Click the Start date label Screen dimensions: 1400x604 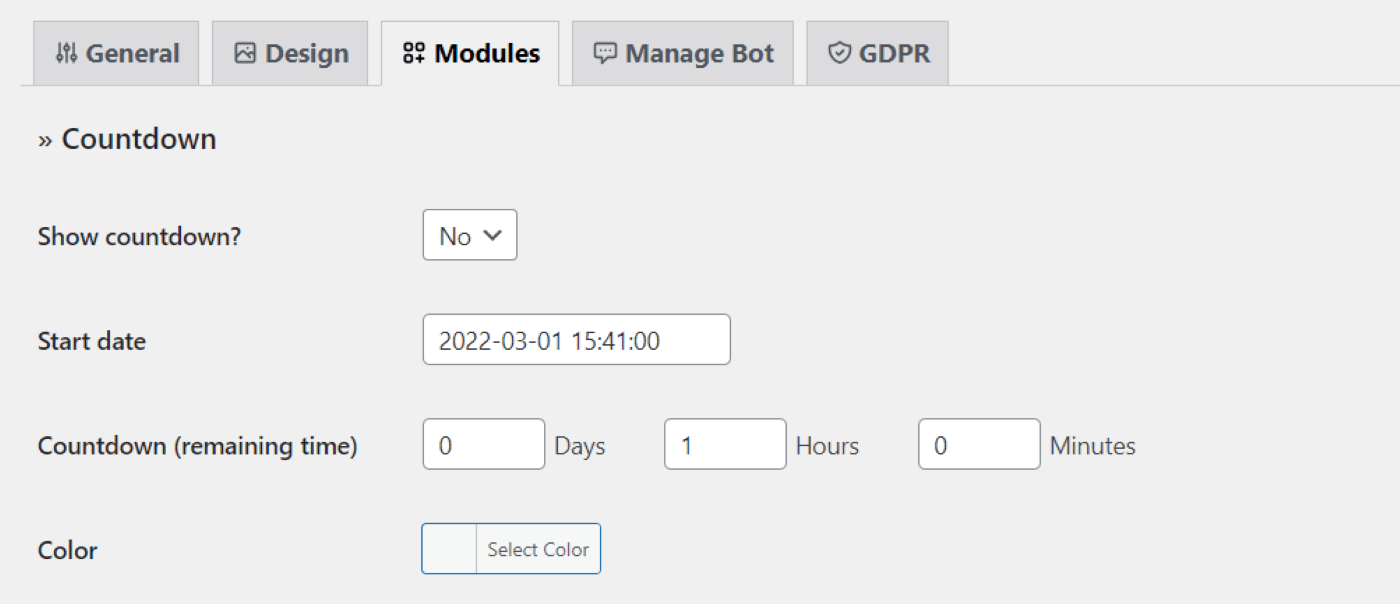click(92, 341)
